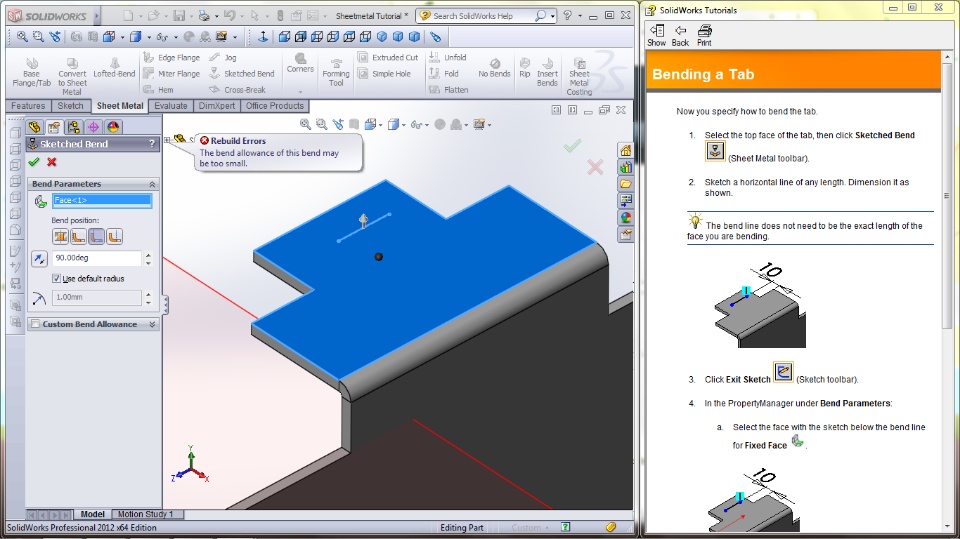Select the Model tab
Image resolution: width=960 pixels, height=539 pixels.
92,514
